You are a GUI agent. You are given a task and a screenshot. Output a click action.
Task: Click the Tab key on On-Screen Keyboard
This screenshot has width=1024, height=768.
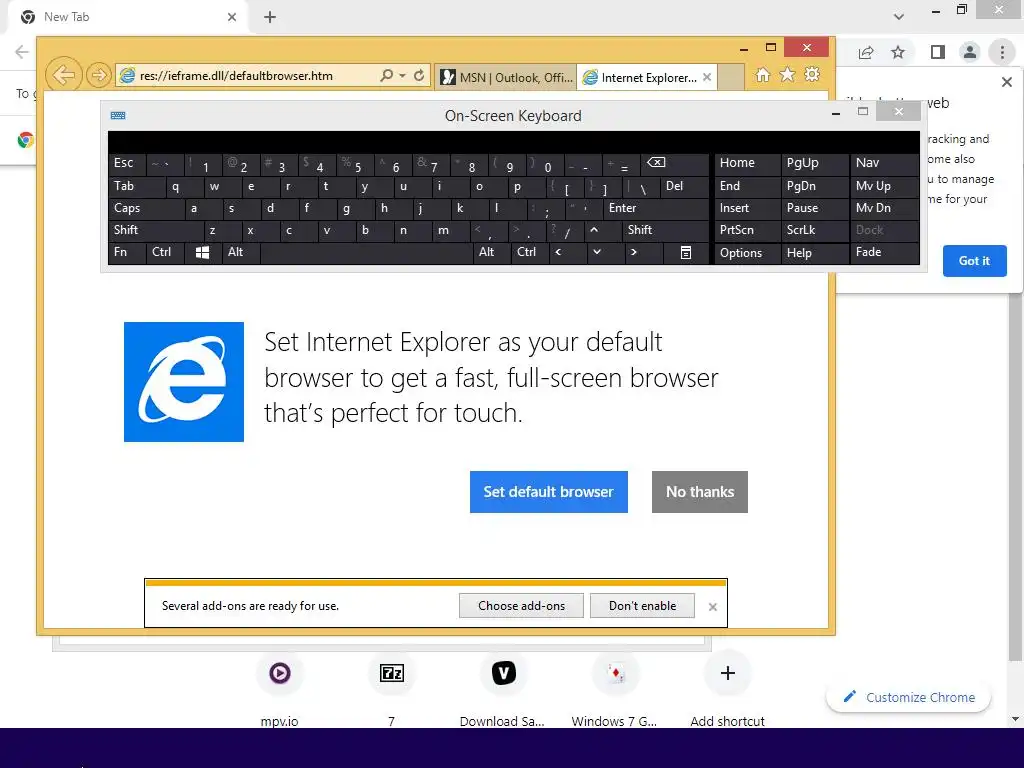(136, 186)
